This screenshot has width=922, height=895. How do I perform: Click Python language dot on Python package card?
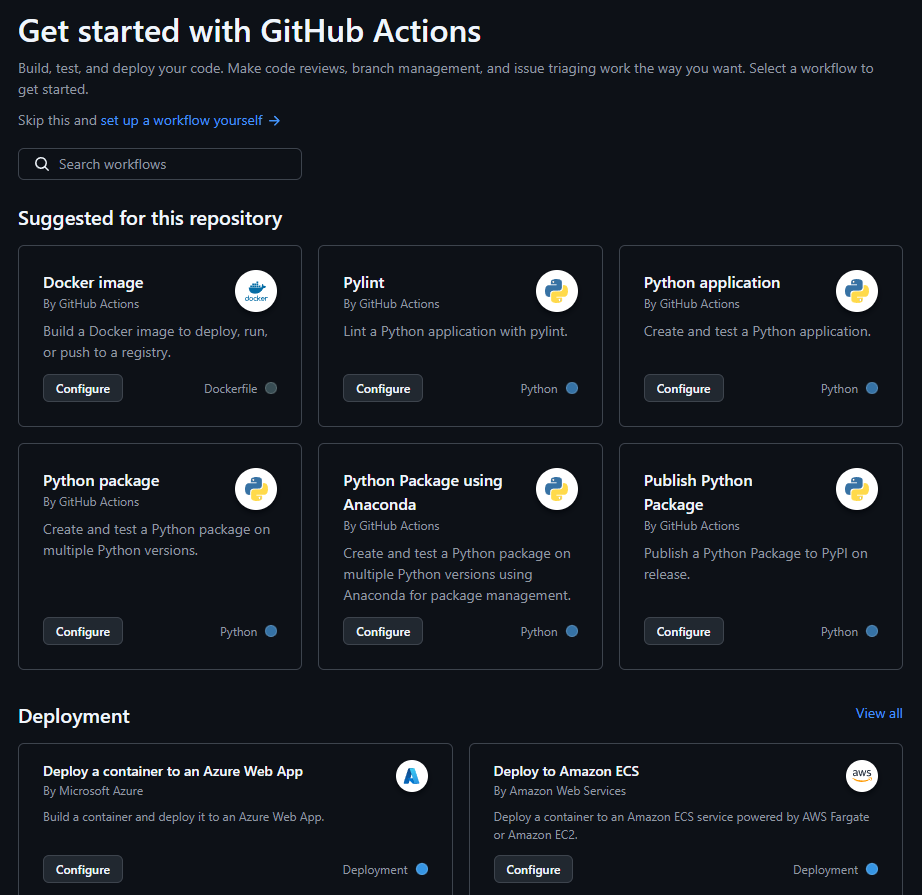pos(271,631)
